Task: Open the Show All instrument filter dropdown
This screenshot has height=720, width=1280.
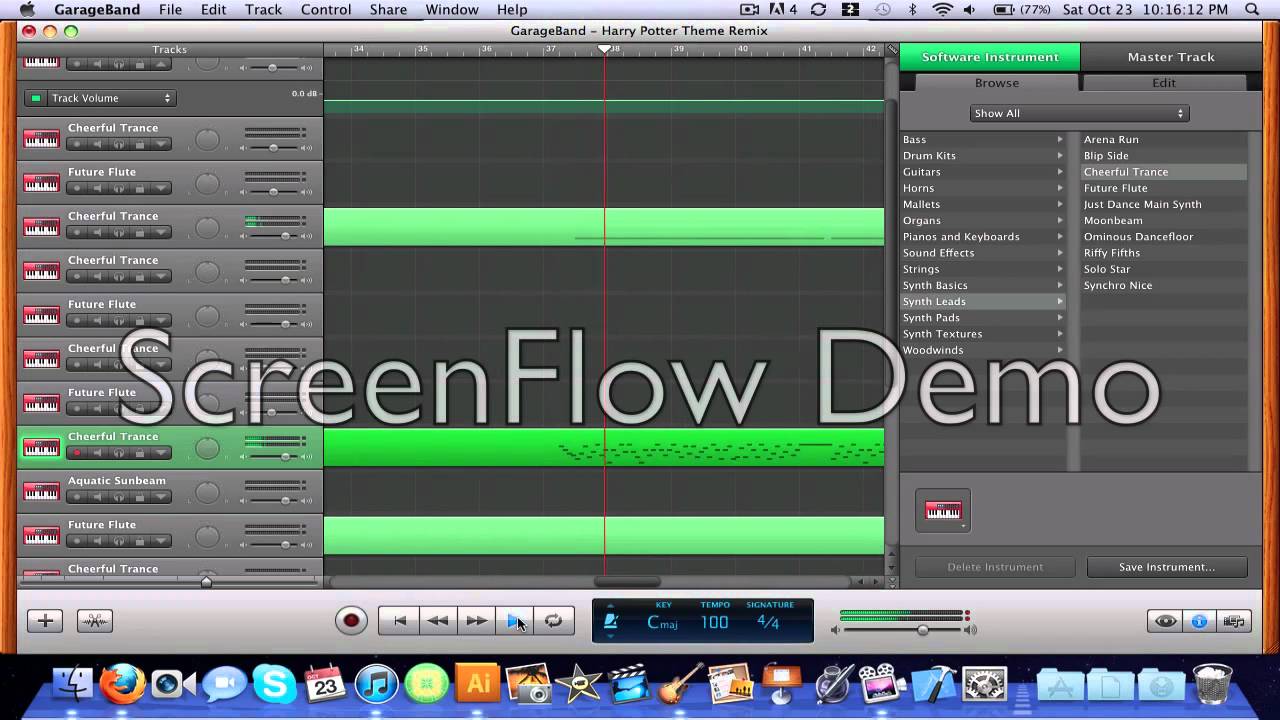Action: click(x=1078, y=113)
